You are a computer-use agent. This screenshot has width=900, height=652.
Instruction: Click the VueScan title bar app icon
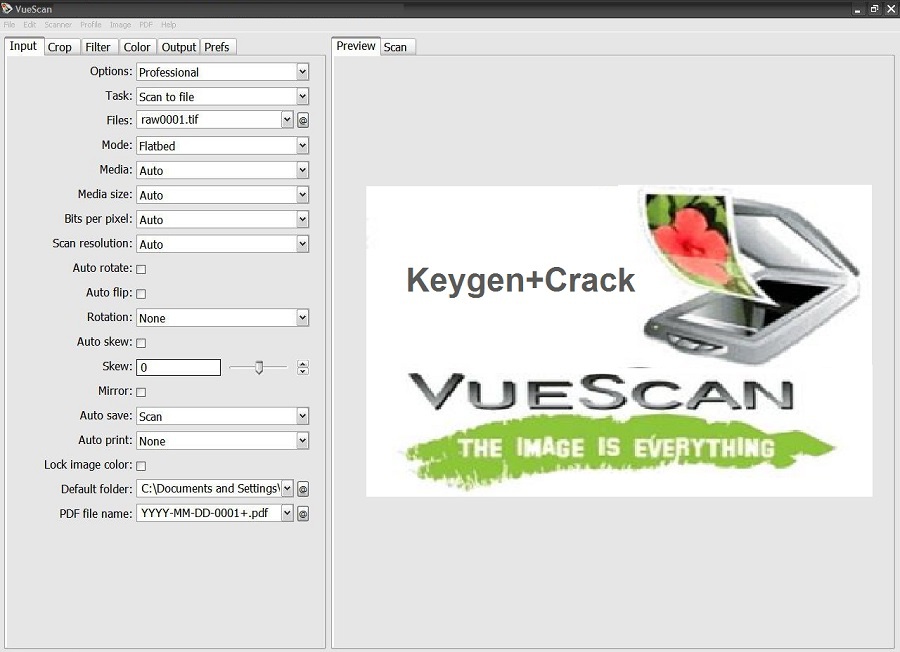pyautogui.click(x=7, y=8)
